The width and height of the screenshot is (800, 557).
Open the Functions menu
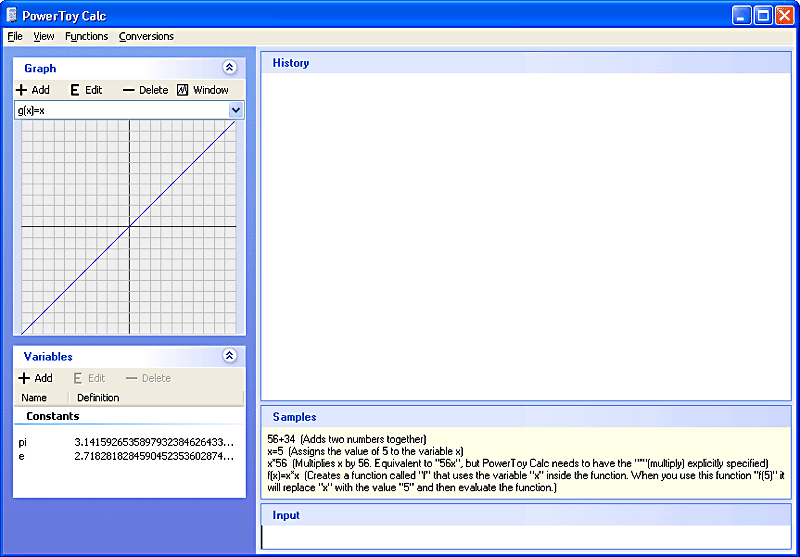[x=87, y=37]
